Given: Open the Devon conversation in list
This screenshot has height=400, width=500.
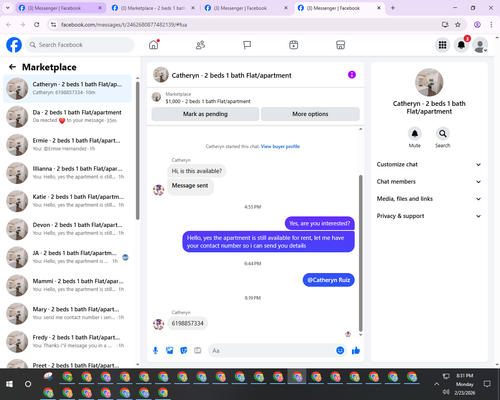Looking at the screenshot, I should point(67,229).
